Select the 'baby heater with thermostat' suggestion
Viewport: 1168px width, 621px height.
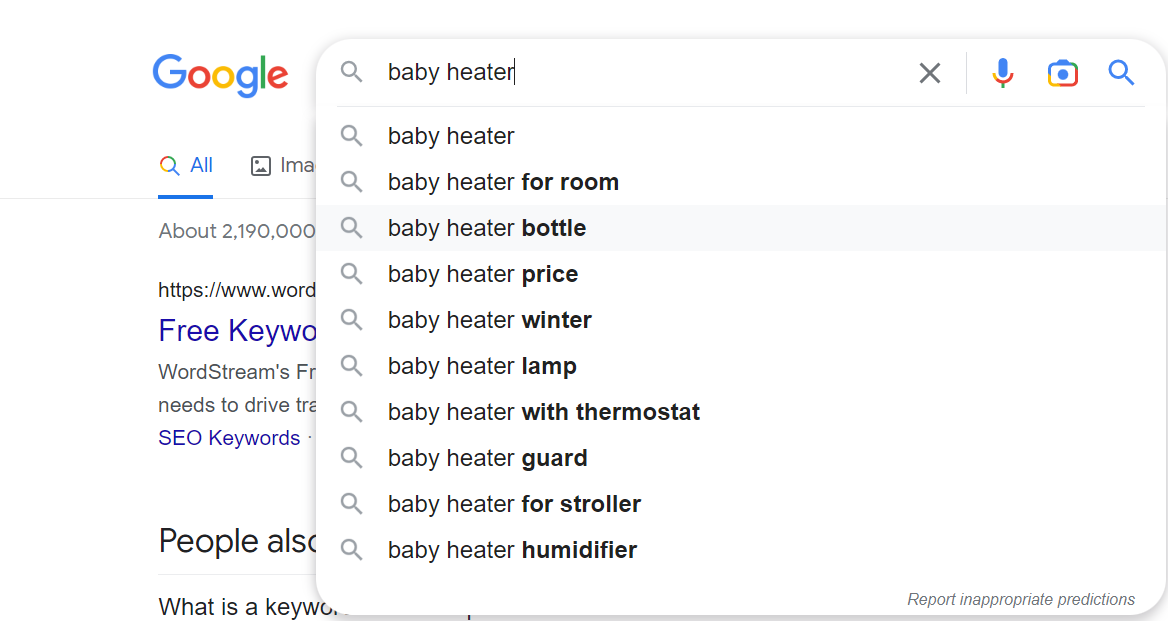pos(543,411)
